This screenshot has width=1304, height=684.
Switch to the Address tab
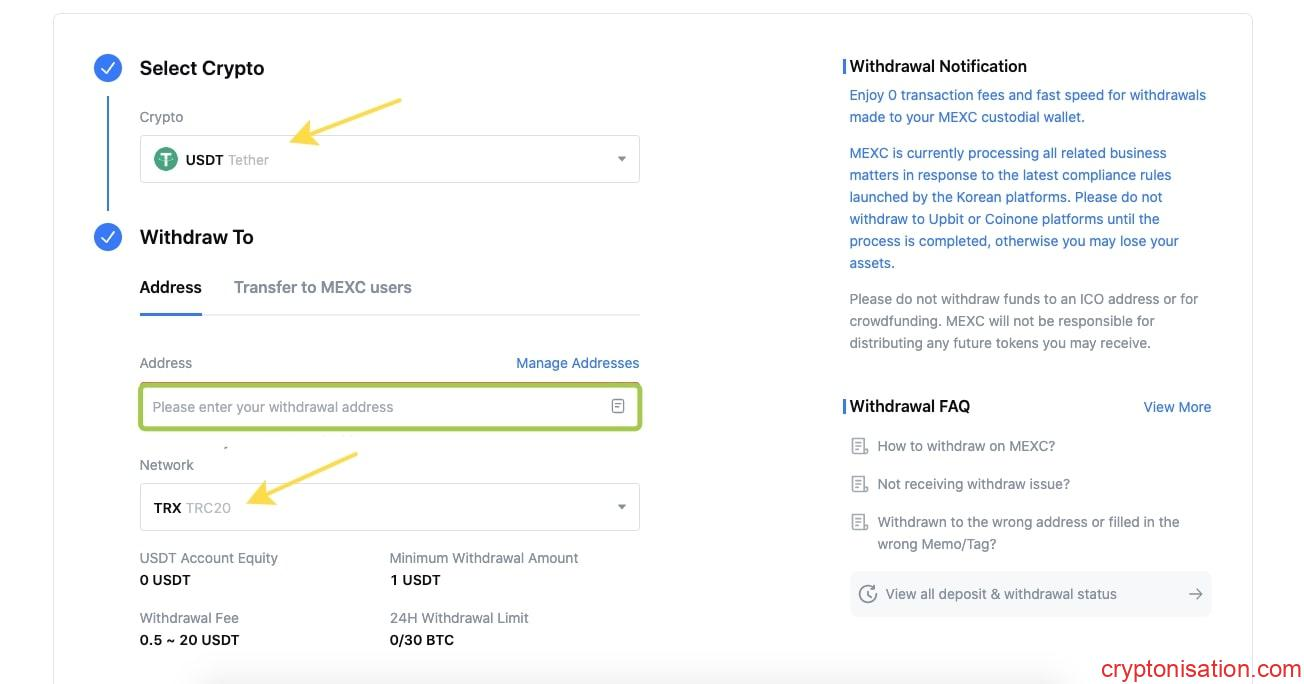coord(171,287)
